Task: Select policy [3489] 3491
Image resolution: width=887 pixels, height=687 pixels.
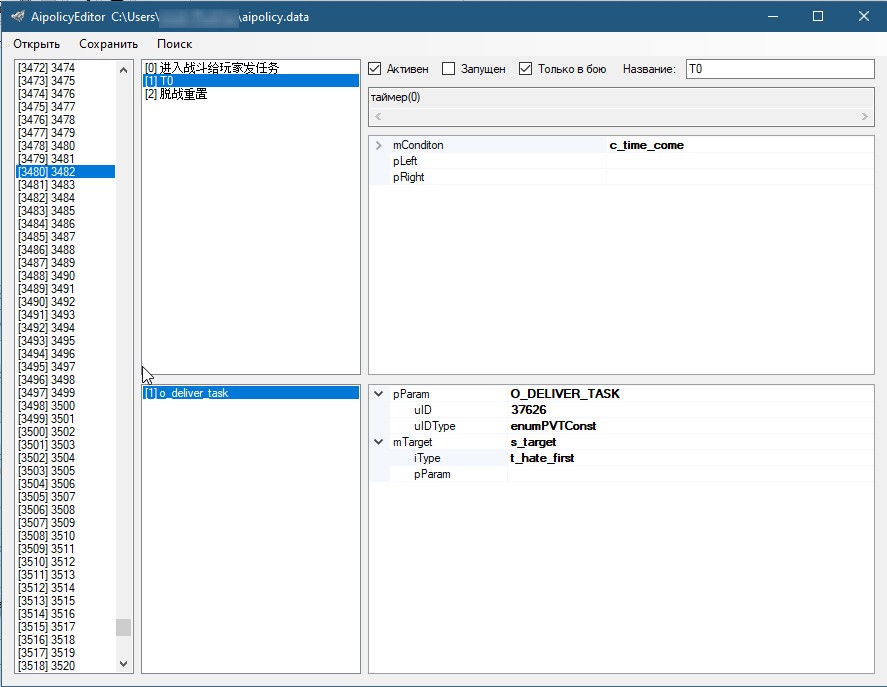Action: [x=66, y=289]
